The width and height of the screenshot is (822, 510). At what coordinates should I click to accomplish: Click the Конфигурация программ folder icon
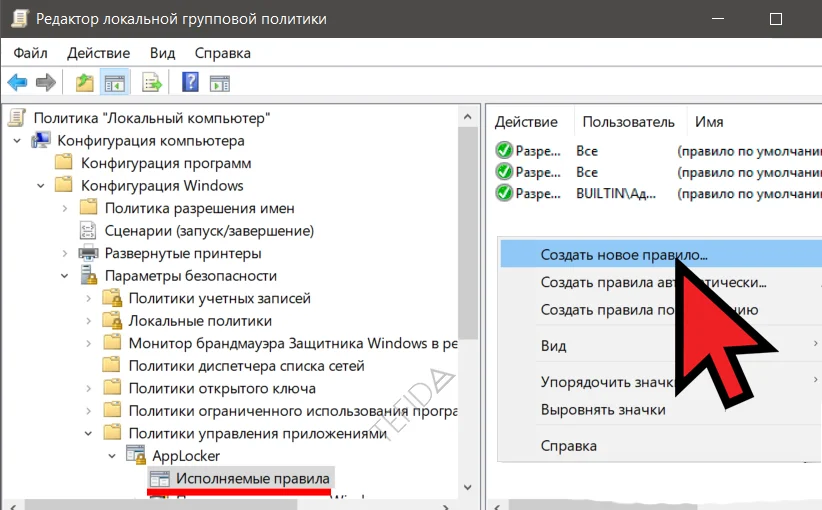coord(64,162)
